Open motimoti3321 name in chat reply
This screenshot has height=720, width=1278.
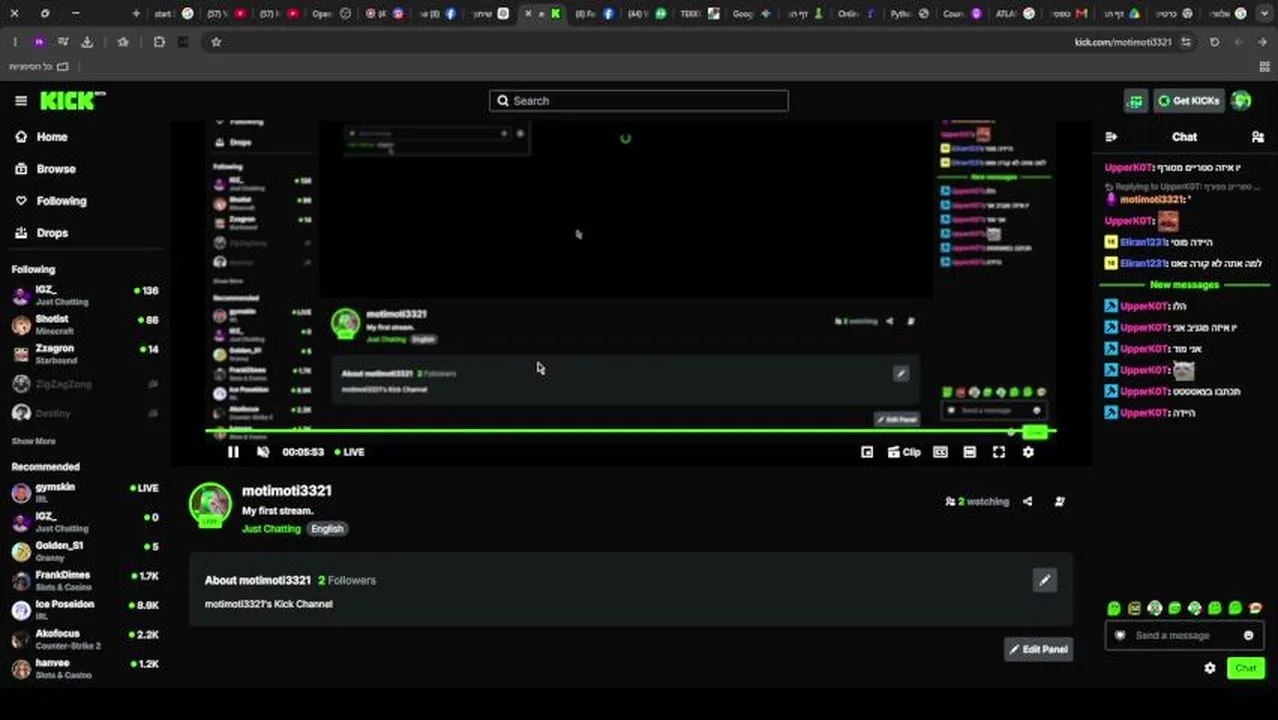(1152, 199)
